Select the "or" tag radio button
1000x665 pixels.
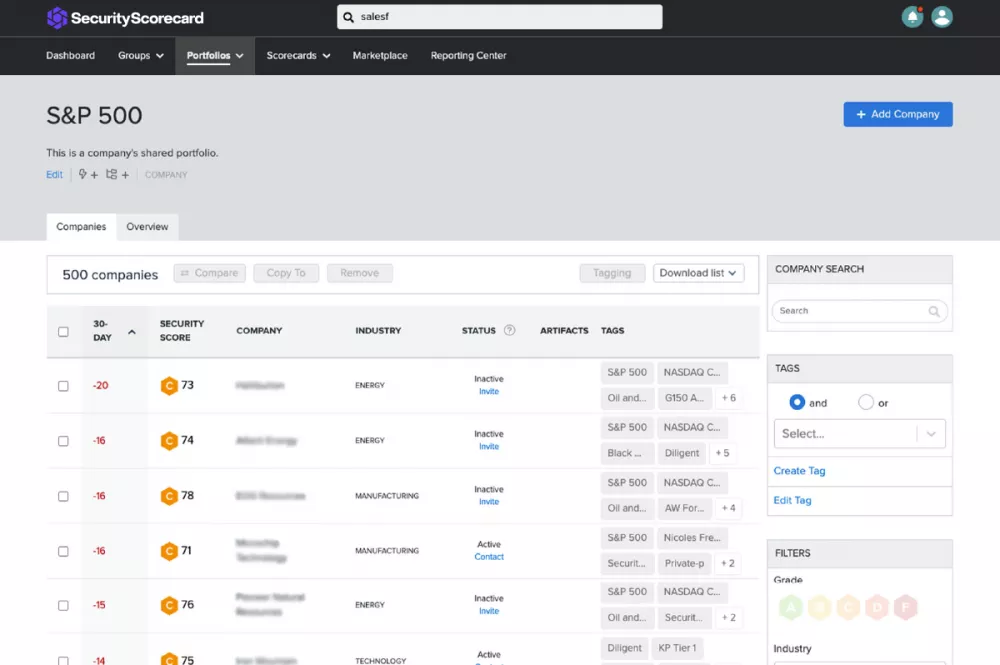(865, 402)
